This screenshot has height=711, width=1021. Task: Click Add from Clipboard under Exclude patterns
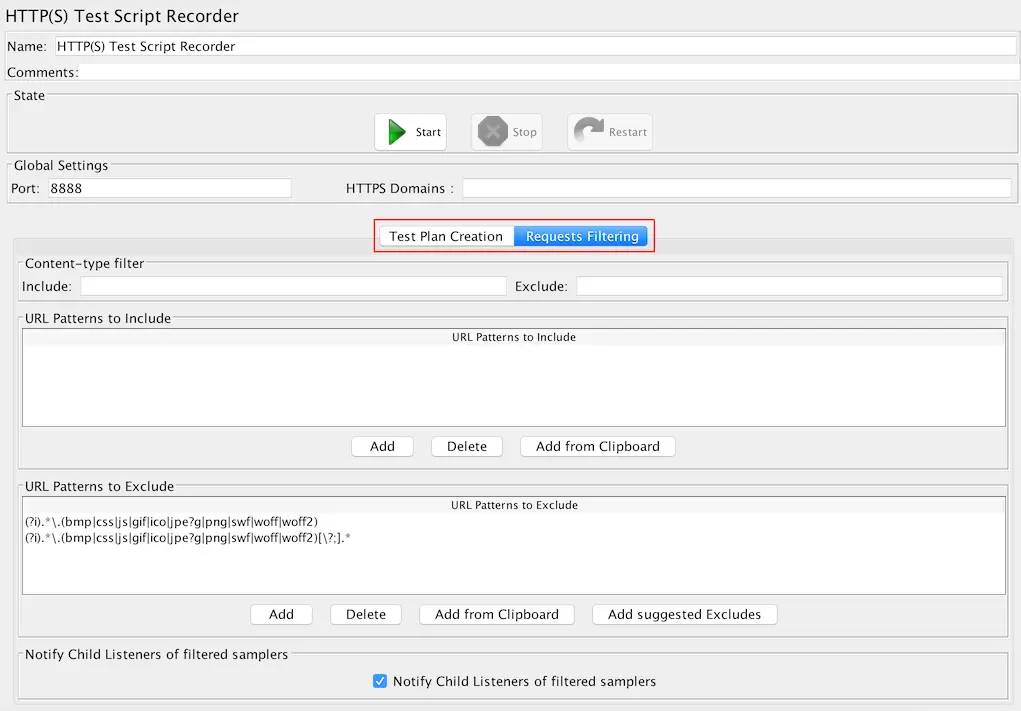click(497, 615)
